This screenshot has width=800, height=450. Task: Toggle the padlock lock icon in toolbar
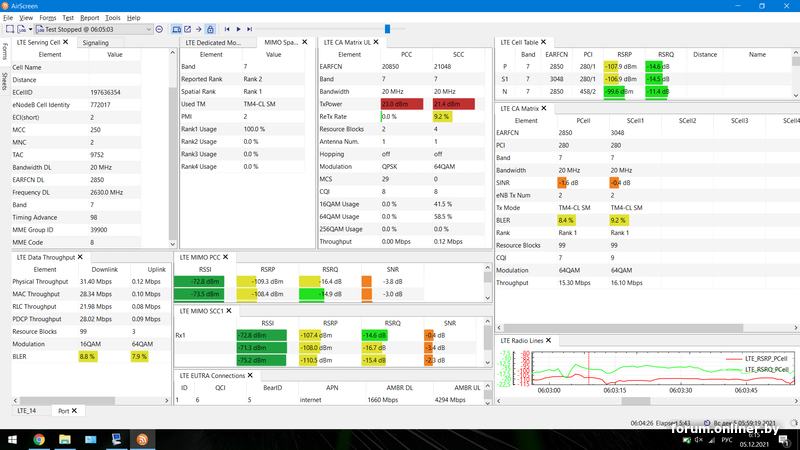[x=209, y=30]
